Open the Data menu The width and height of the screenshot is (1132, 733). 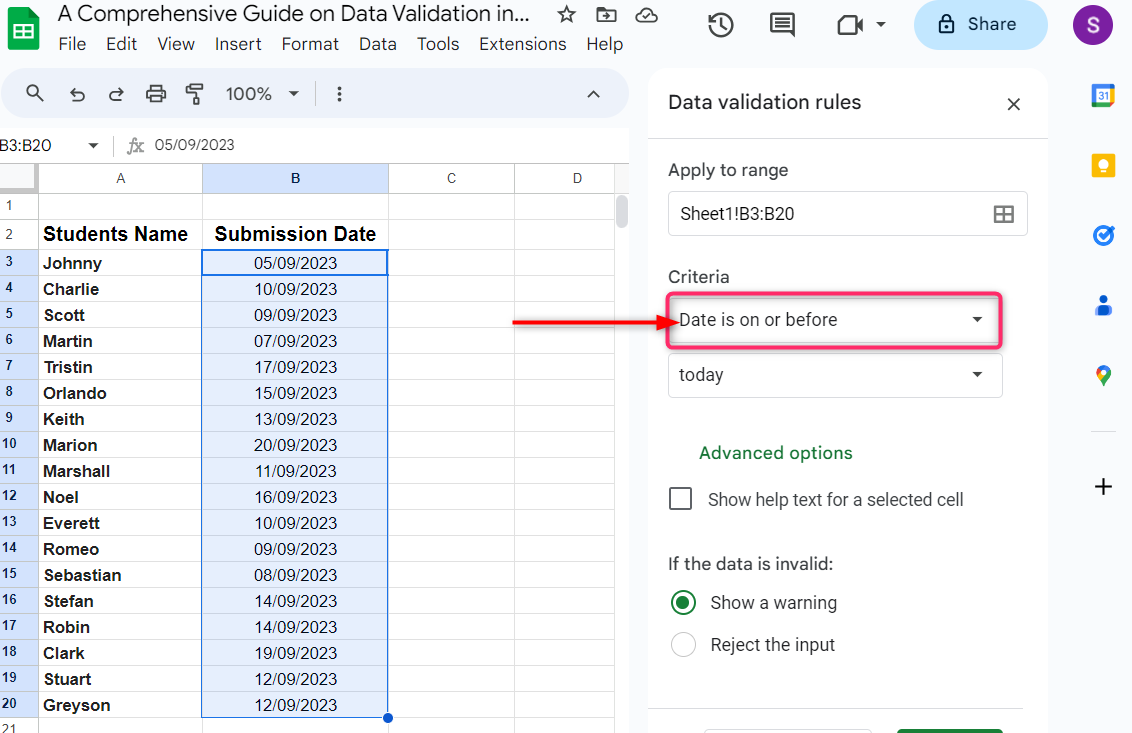tap(378, 44)
